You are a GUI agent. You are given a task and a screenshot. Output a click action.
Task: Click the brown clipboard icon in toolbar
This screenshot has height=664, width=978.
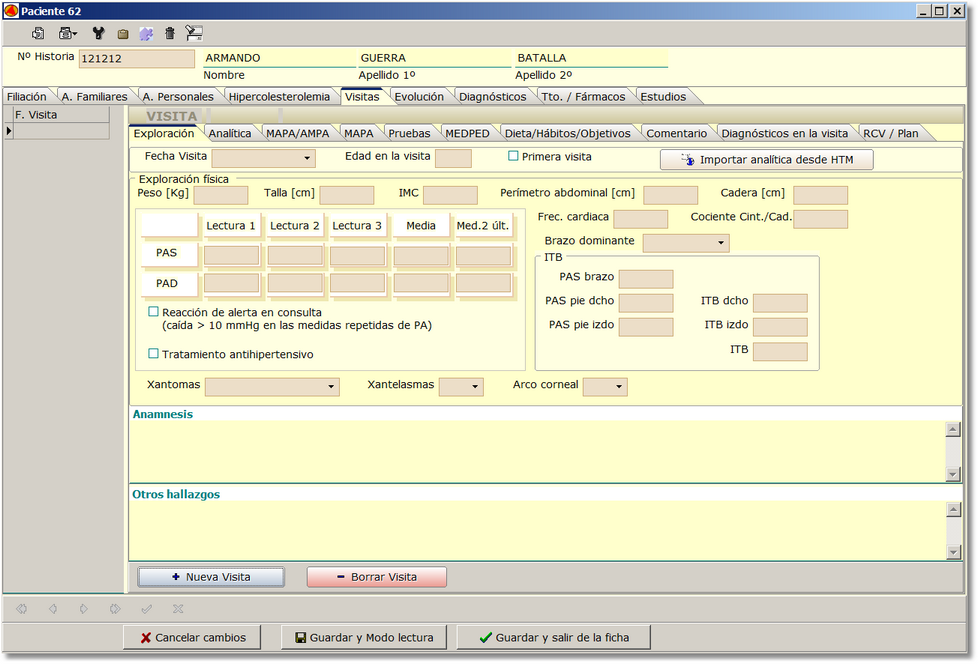123,34
